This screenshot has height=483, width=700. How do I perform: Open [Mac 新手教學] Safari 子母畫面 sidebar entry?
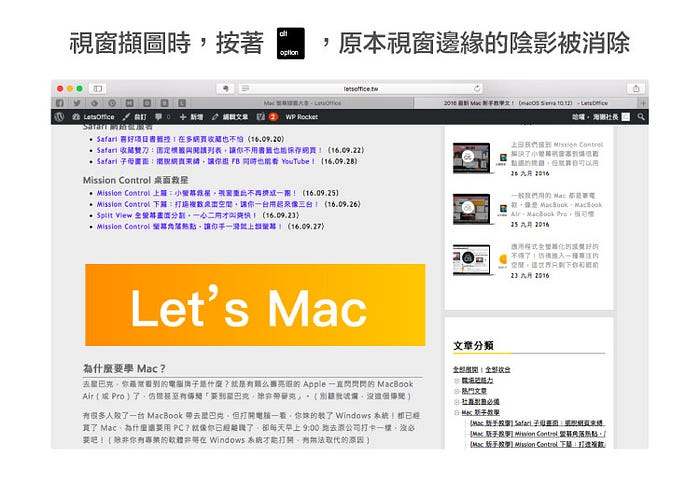tap(538, 423)
